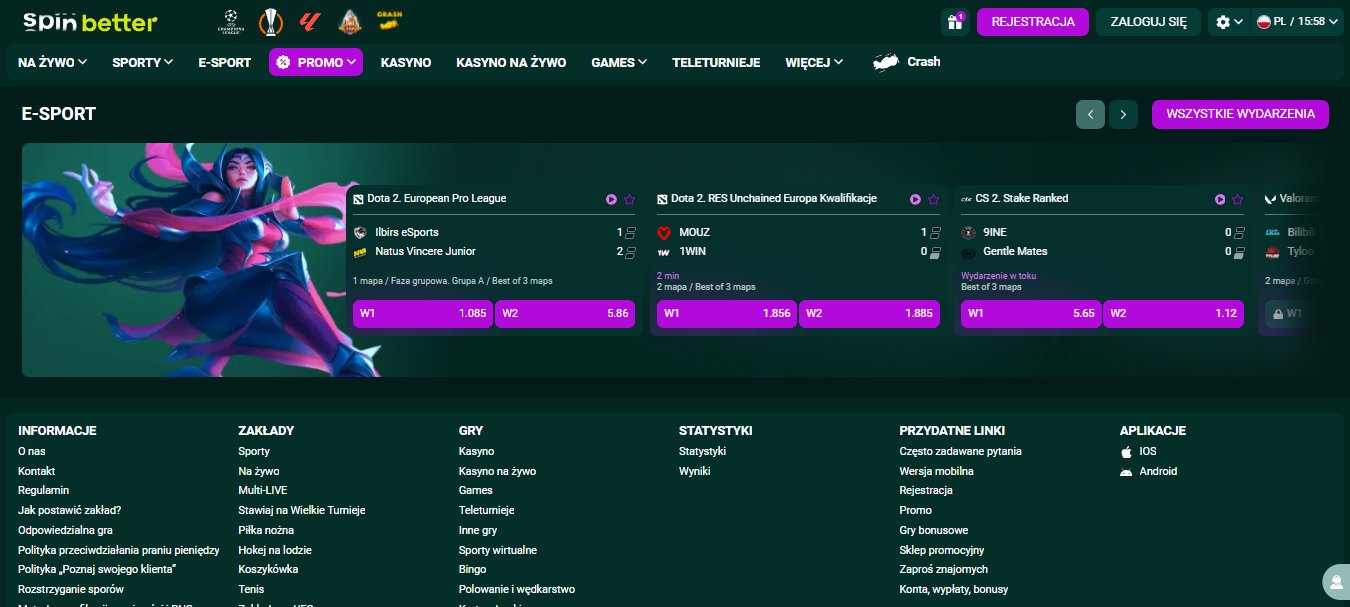1350x607 pixels.
Task: Open the Europa League trophy icon
Action: coord(270,21)
